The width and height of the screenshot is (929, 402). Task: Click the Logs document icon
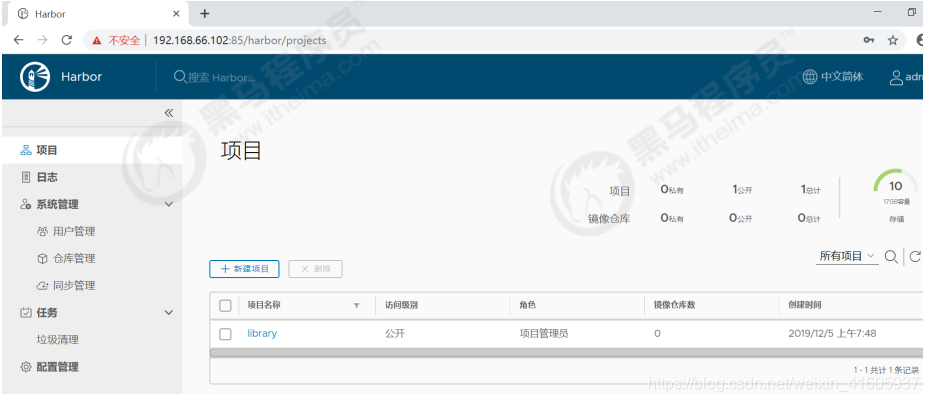click(x=25, y=177)
